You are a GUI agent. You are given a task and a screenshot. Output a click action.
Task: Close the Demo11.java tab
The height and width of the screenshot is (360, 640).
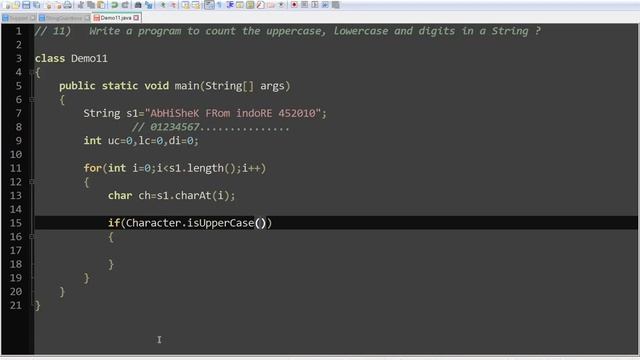click(136, 18)
